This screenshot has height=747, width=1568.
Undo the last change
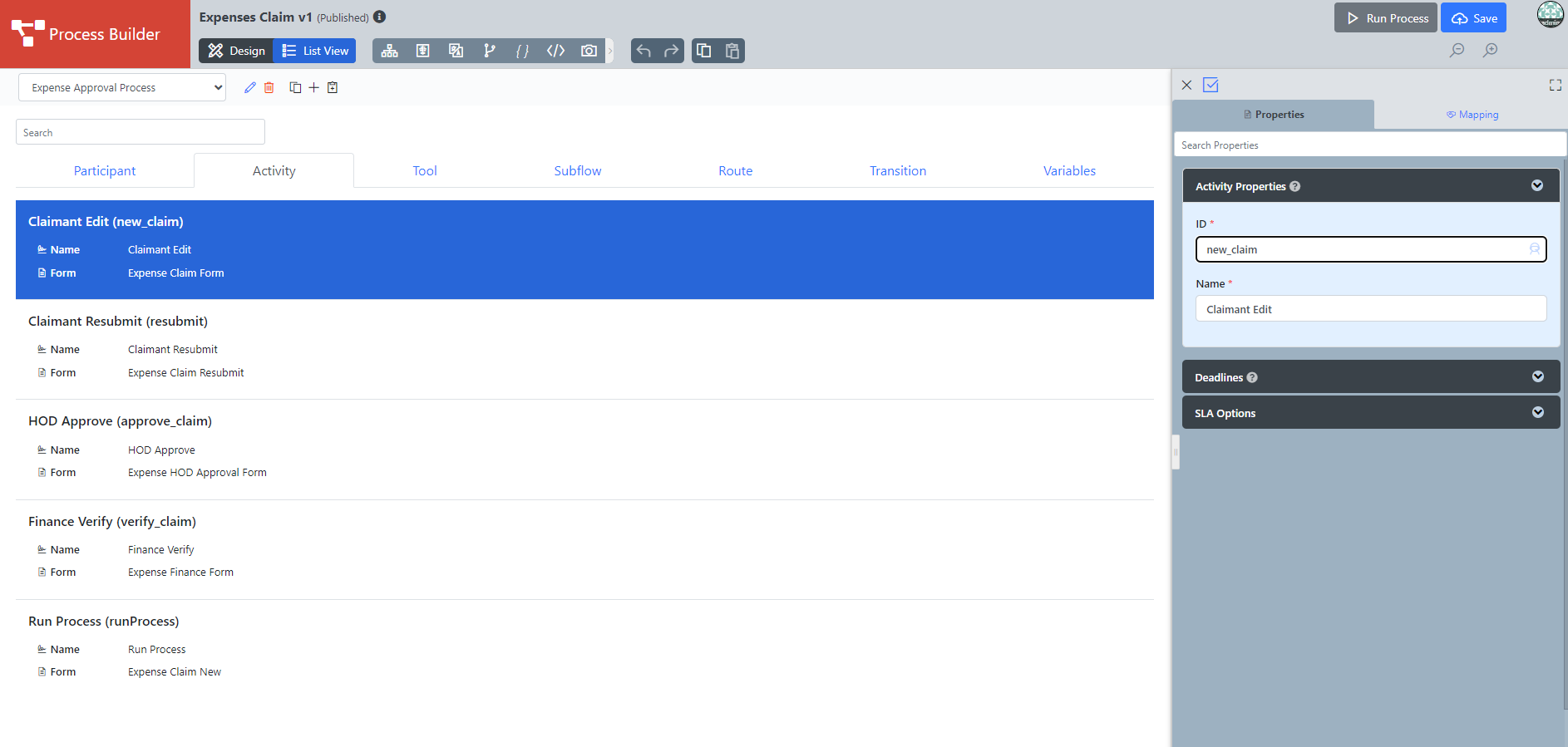pos(643,51)
